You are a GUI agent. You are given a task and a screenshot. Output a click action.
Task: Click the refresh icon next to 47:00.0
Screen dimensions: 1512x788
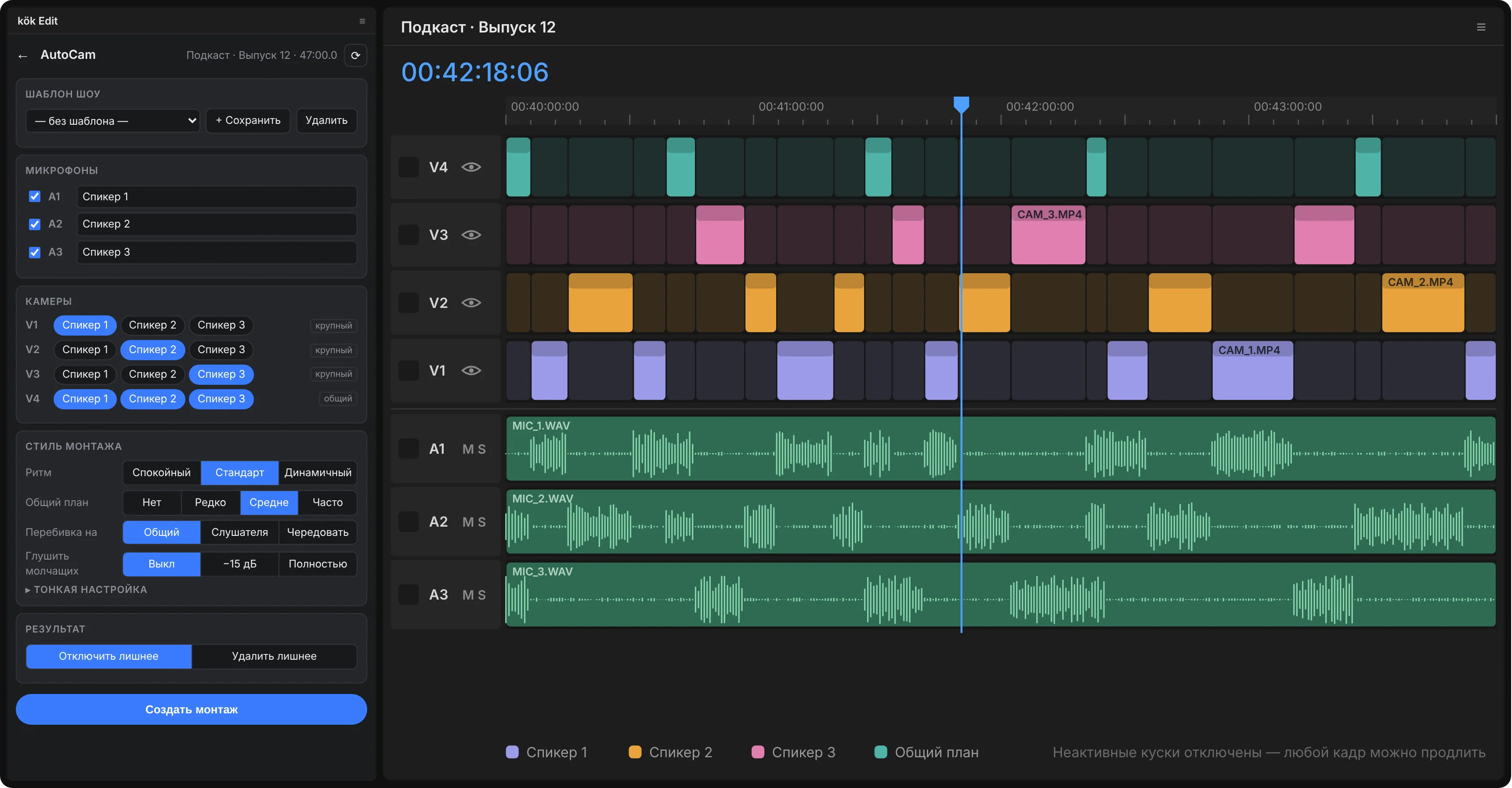coord(356,55)
